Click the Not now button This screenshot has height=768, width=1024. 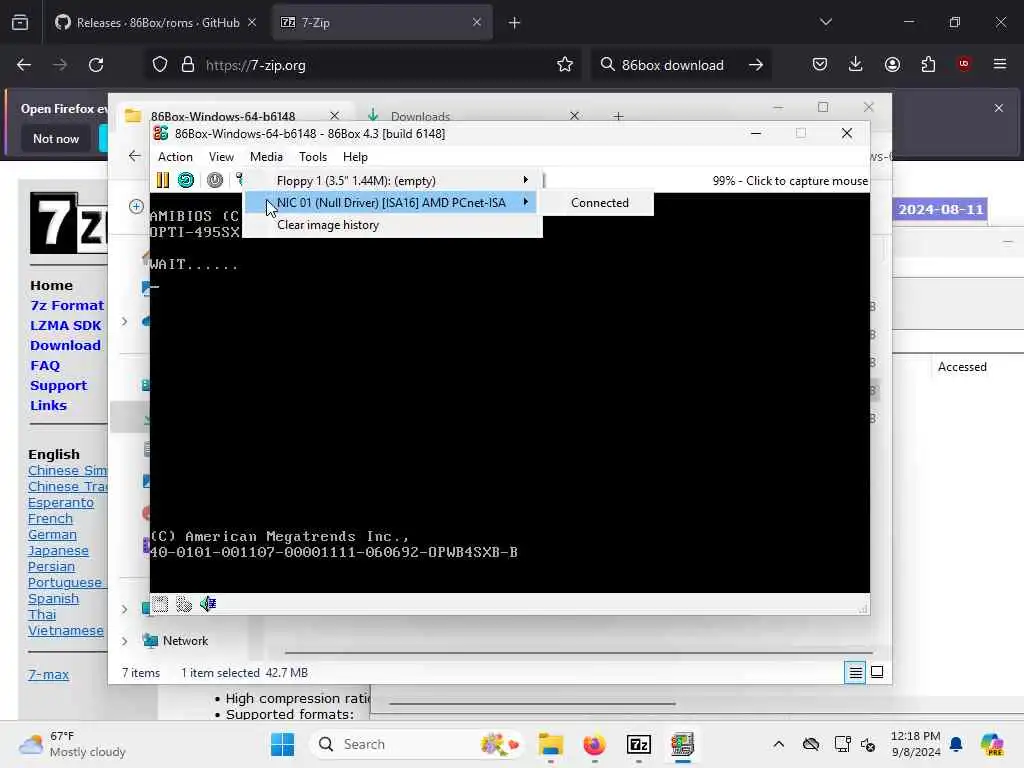click(56, 138)
